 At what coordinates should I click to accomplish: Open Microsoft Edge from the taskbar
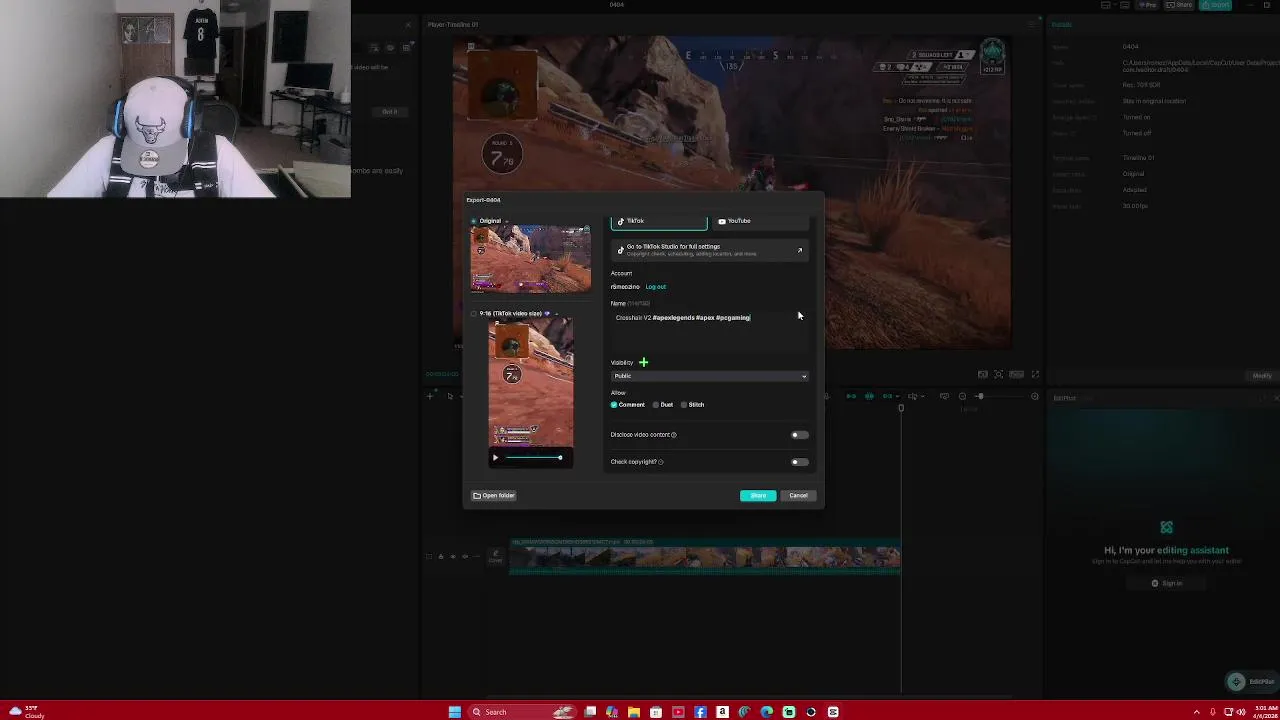pos(766,712)
